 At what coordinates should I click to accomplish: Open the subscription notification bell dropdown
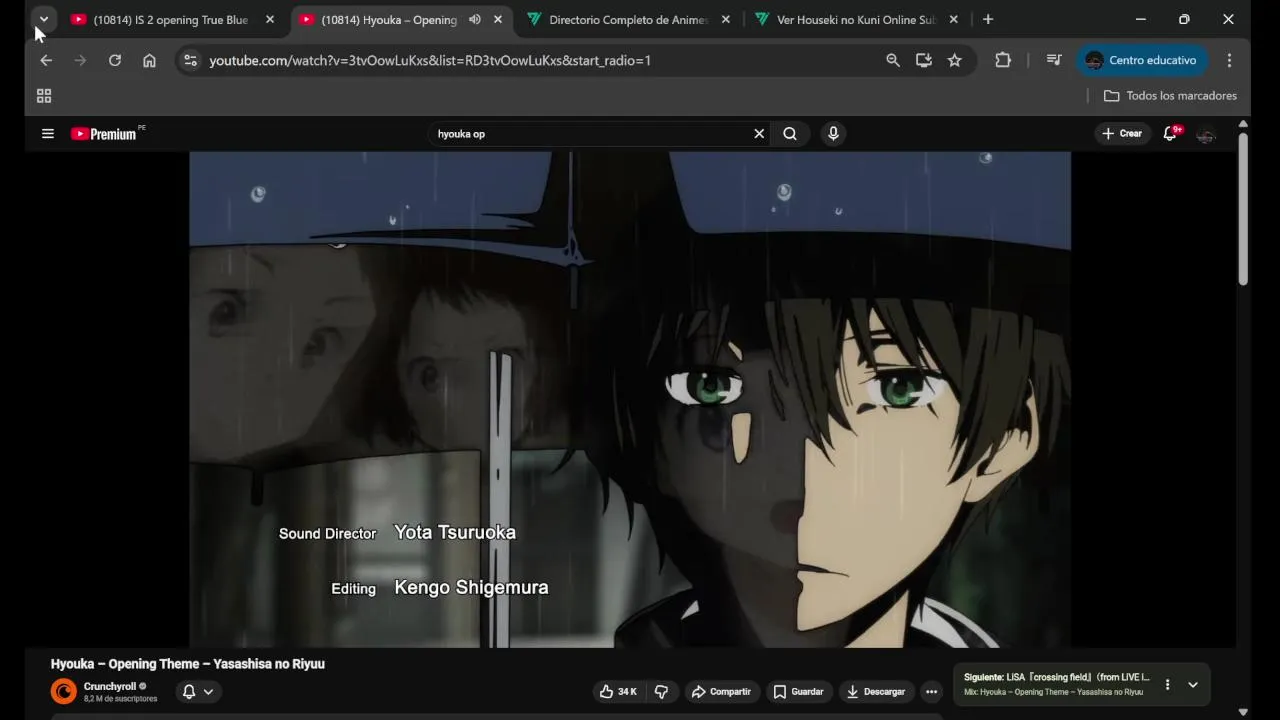click(198, 691)
